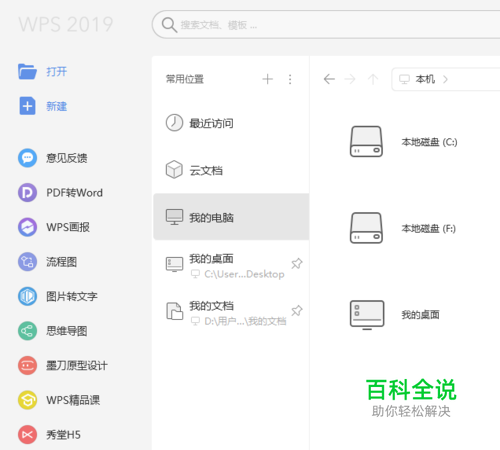This screenshot has height=450, width=500.
Task: Open the 思维导图 mind map icon
Action: [27, 331]
